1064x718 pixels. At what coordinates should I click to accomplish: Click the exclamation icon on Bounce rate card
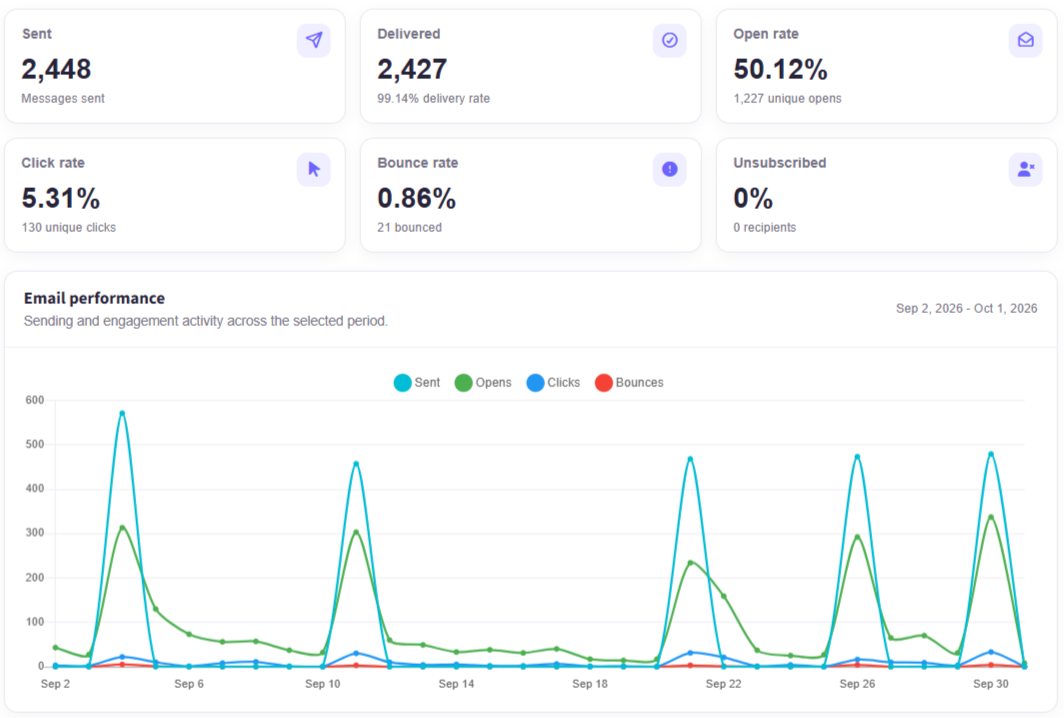point(670,169)
